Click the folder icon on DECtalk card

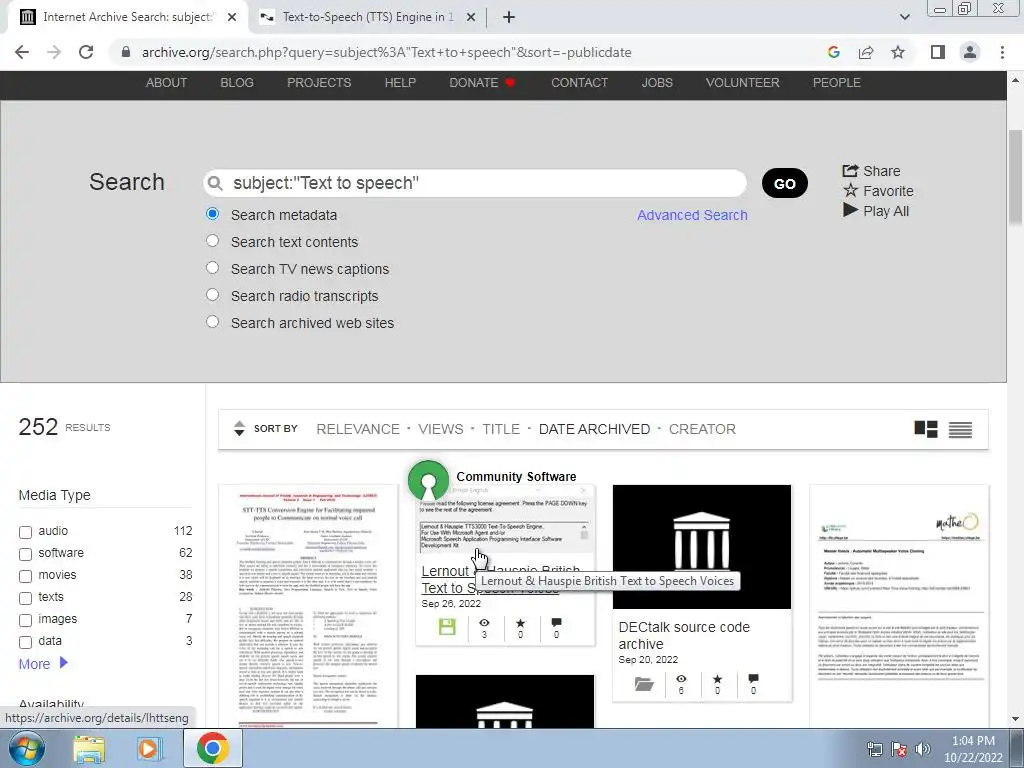[x=644, y=684]
